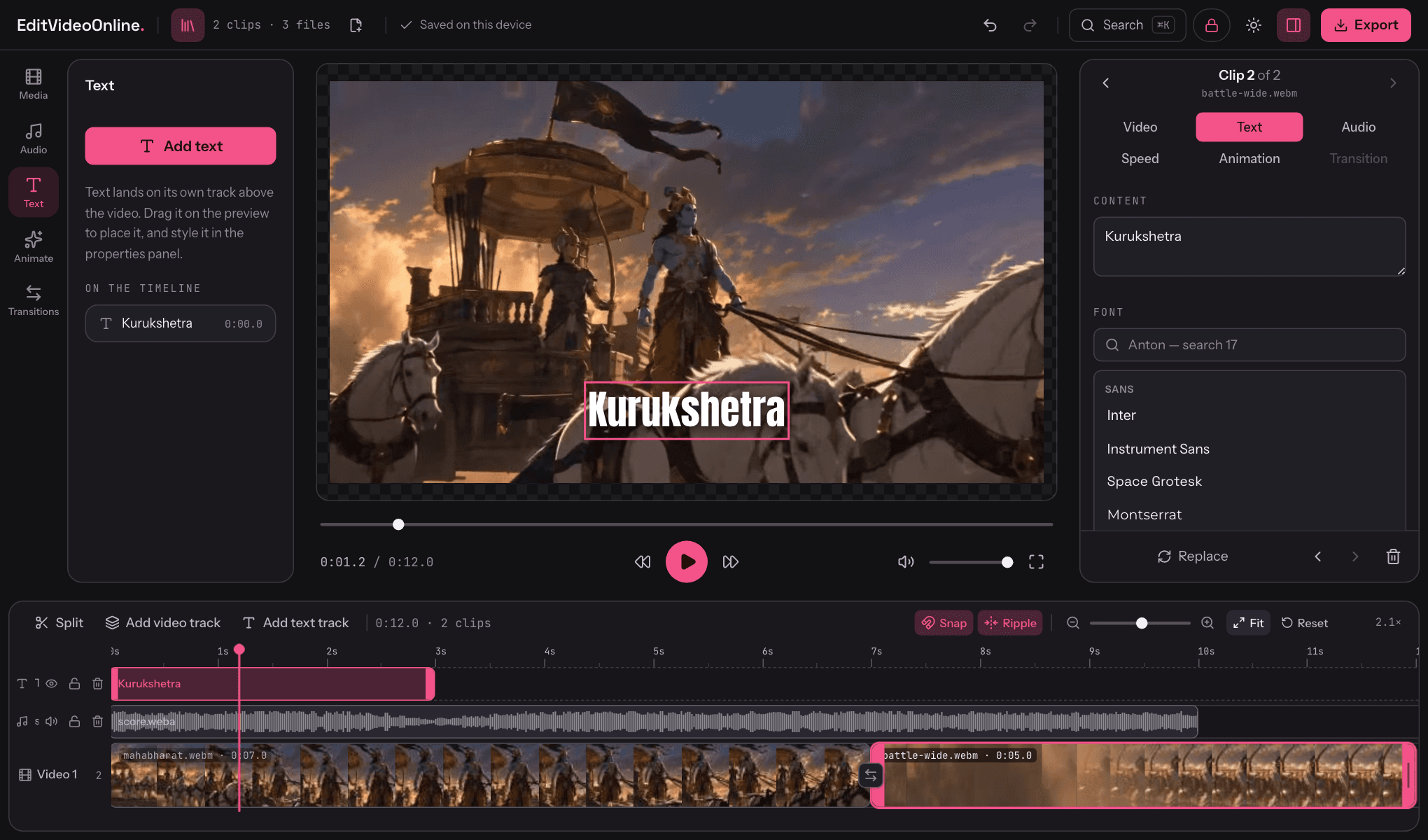Select the Text properties tab

1249,127
